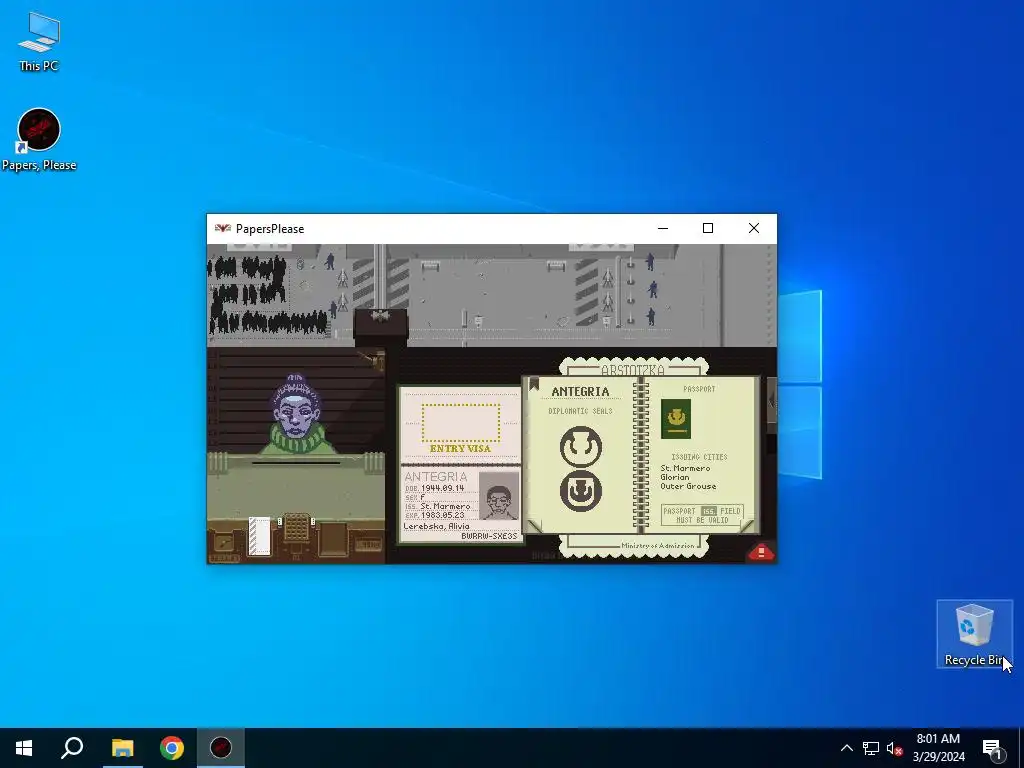
Task: Click the dotted Entry Visa stamp area
Action: pyautogui.click(x=461, y=423)
